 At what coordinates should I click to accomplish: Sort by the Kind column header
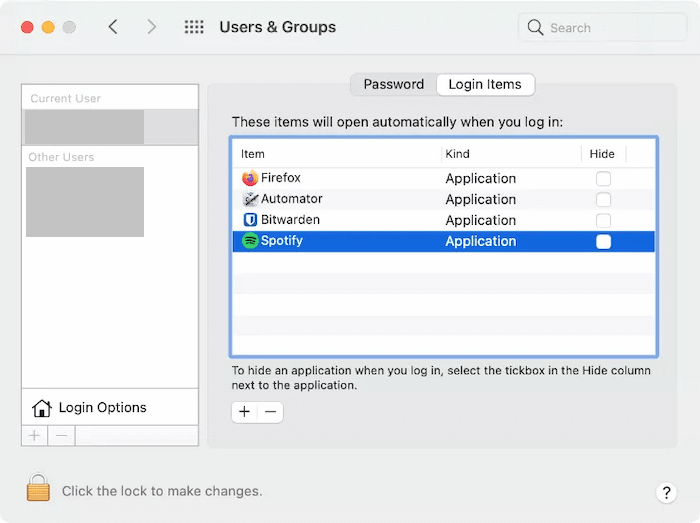457,154
